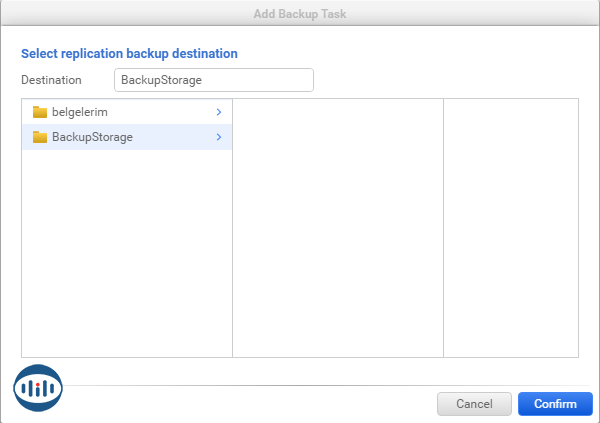
Task: Click blank space below BackupStorage in first column
Action: pos(127,250)
